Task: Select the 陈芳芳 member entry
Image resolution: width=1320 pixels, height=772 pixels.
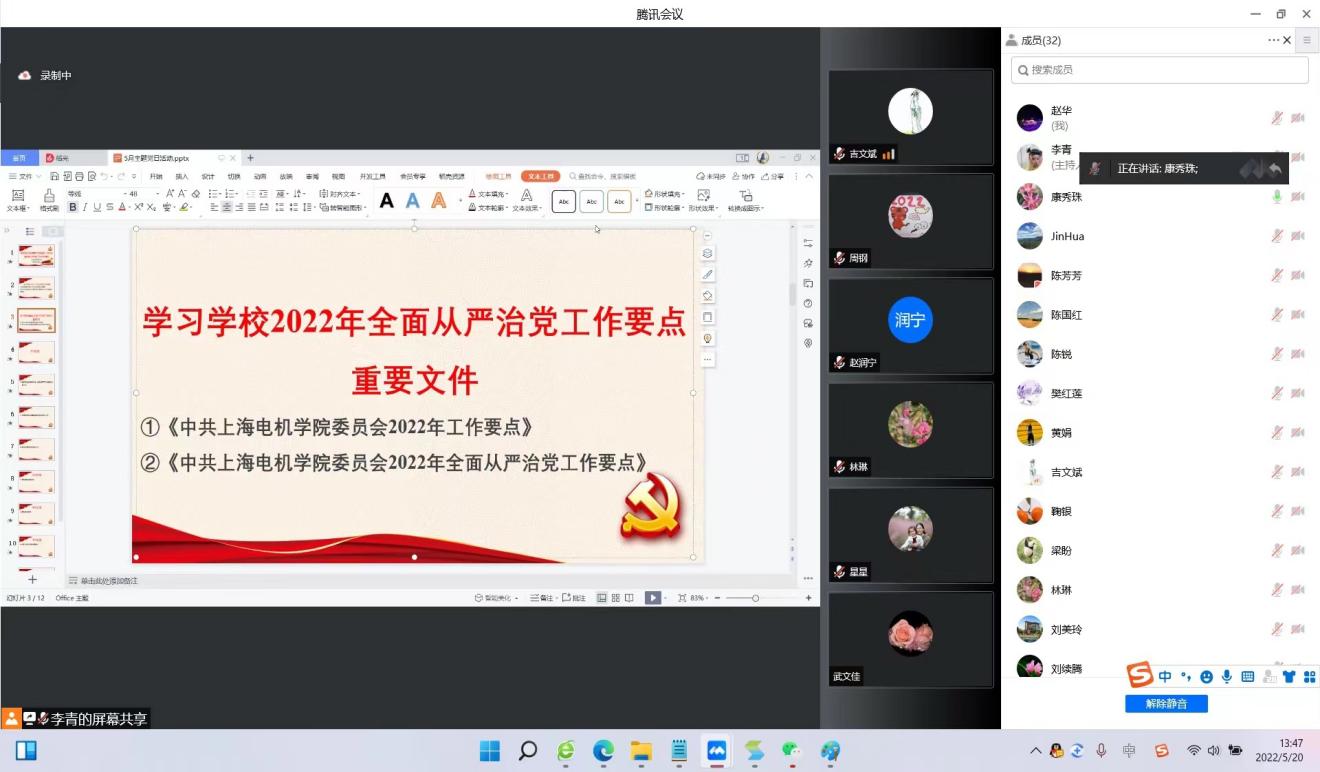Action: 1066,276
